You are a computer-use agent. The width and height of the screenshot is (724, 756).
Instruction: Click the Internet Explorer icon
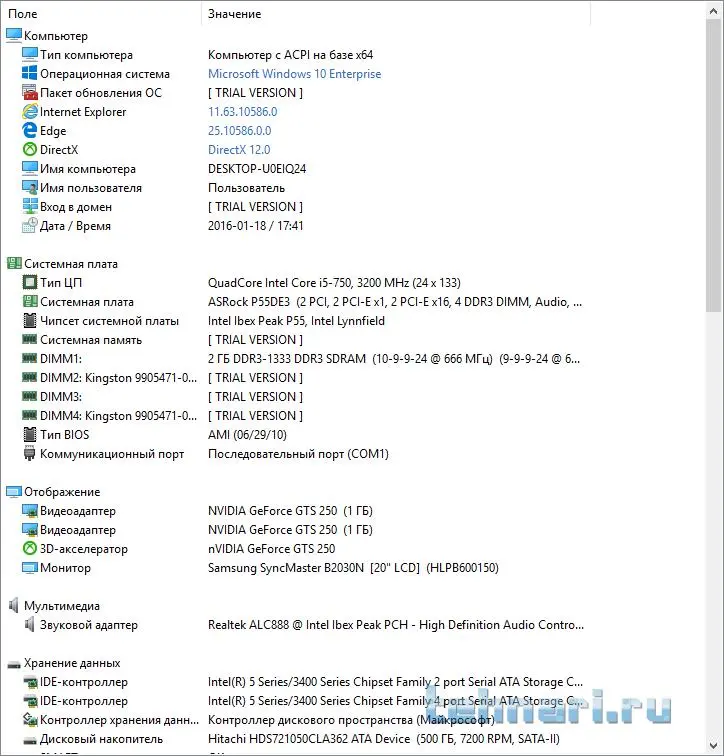click(x=29, y=111)
